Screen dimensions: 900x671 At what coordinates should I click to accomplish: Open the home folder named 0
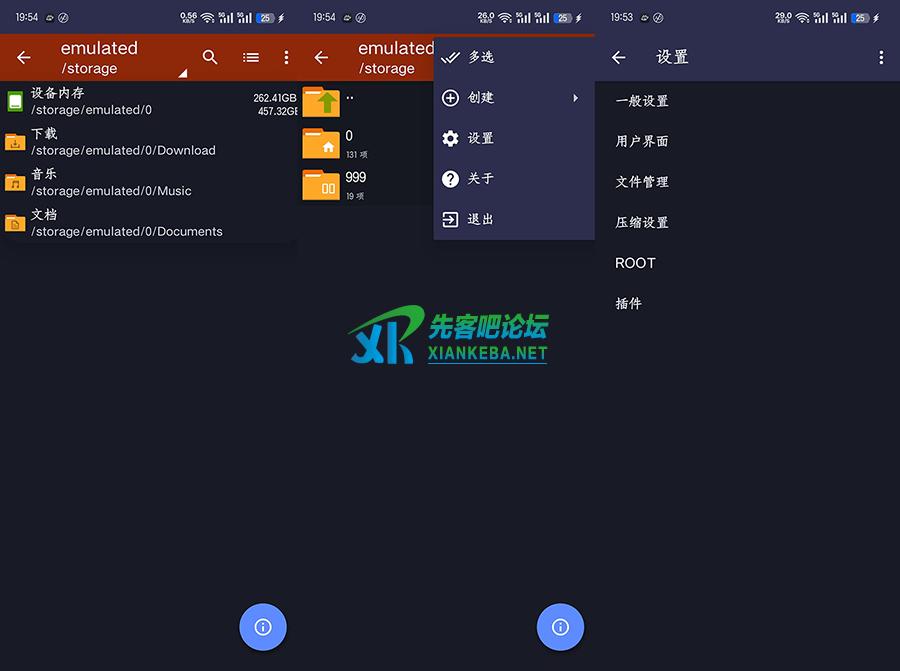pos(321,143)
